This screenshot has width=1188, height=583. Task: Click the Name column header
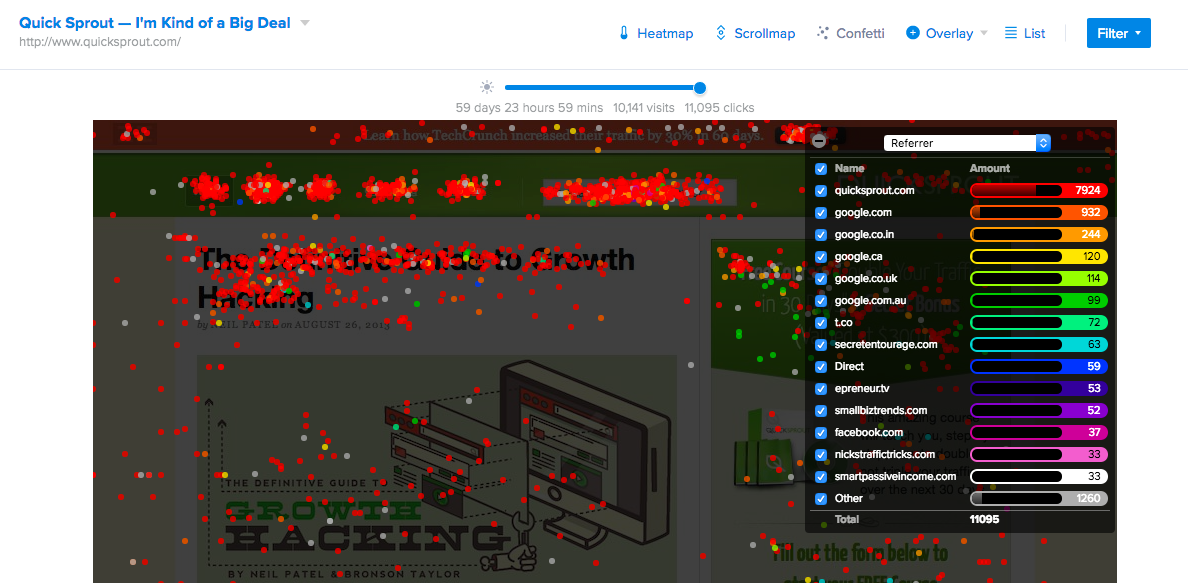click(x=849, y=168)
